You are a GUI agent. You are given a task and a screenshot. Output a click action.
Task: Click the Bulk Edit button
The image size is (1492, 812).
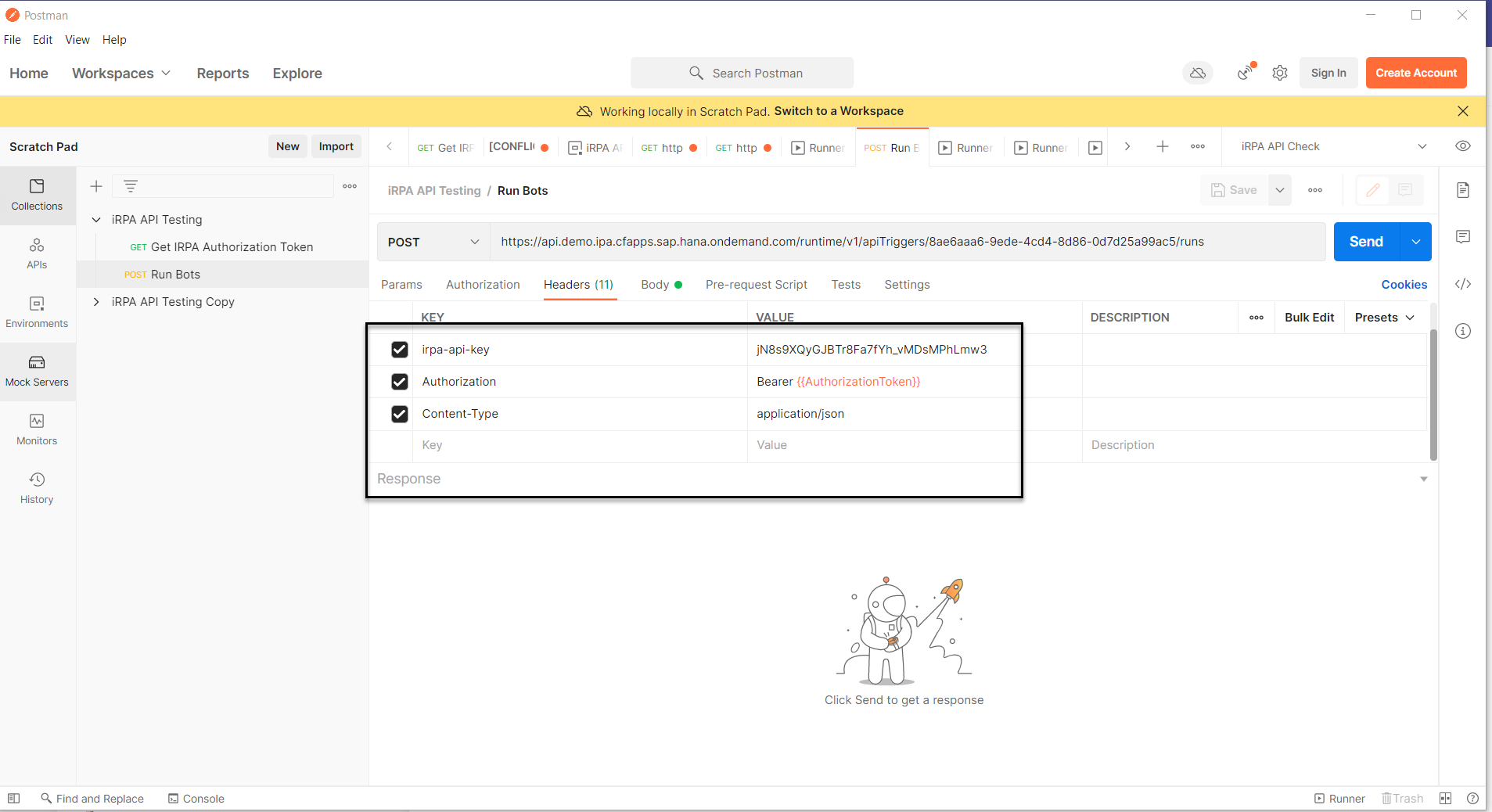1310,318
